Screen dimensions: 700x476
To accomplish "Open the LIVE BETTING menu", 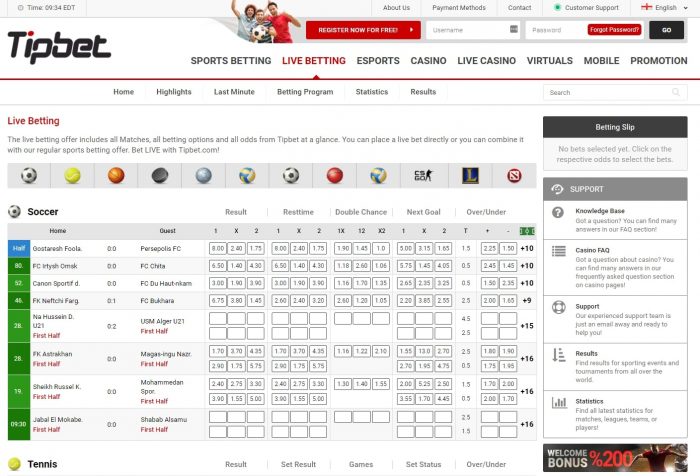I will 314,61.
